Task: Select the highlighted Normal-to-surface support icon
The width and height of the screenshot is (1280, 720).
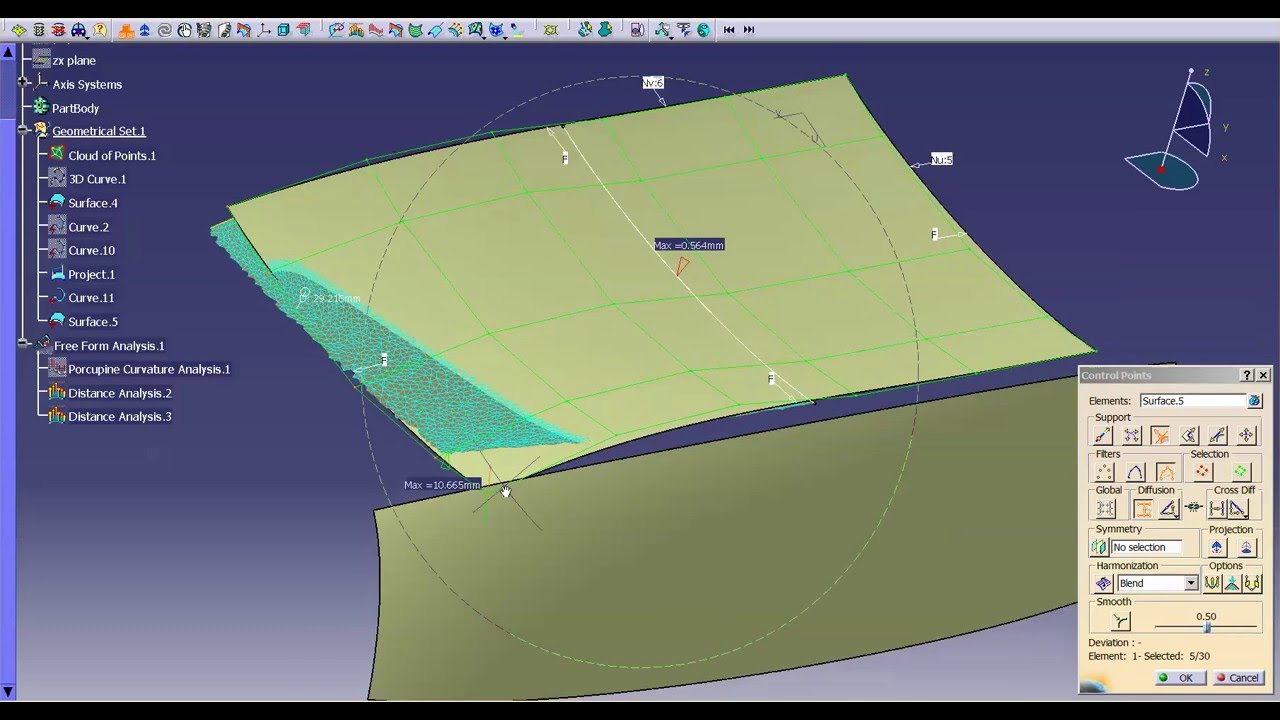Action: click(1160, 435)
